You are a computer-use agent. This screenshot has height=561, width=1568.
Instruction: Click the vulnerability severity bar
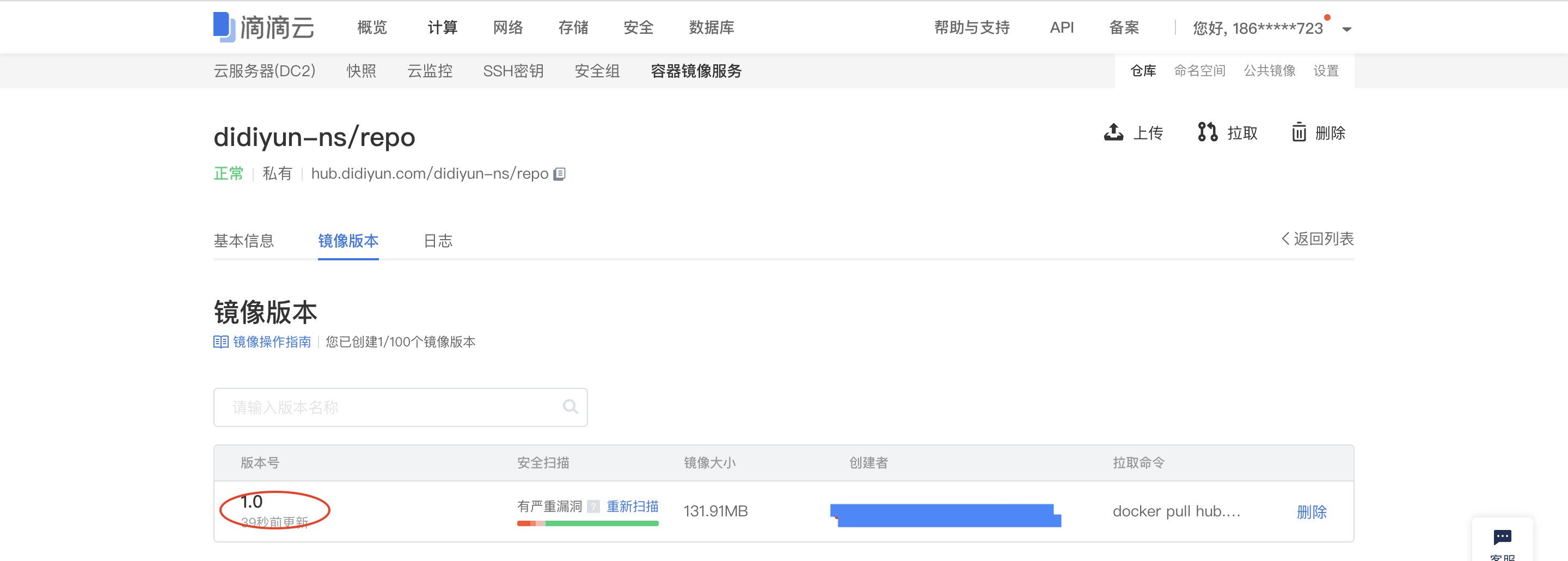(587, 523)
